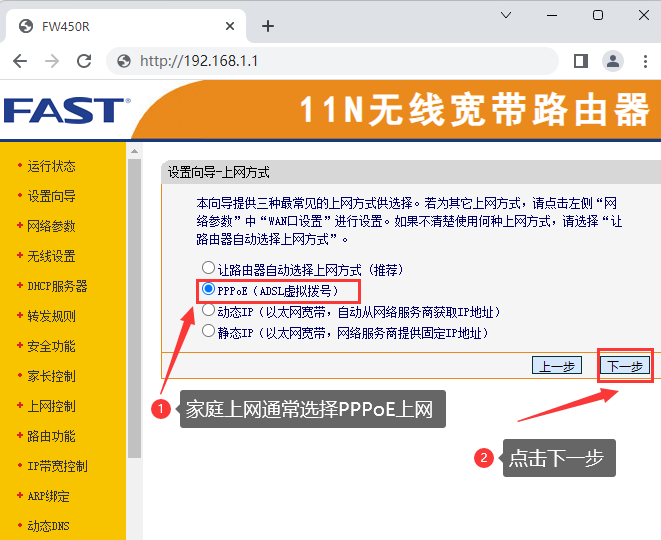Select the FW450R tab
This screenshot has height=540, width=661.
coord(125,27)
